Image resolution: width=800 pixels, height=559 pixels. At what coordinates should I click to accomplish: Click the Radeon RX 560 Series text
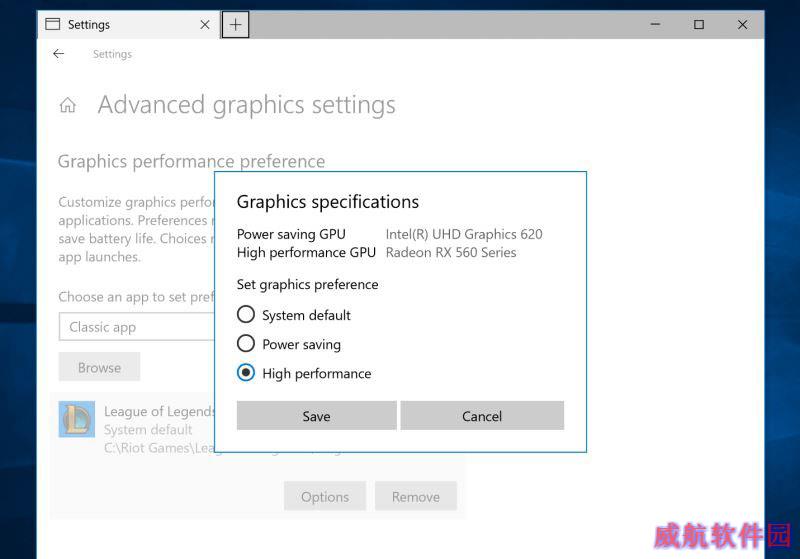(x=451, y=252)
